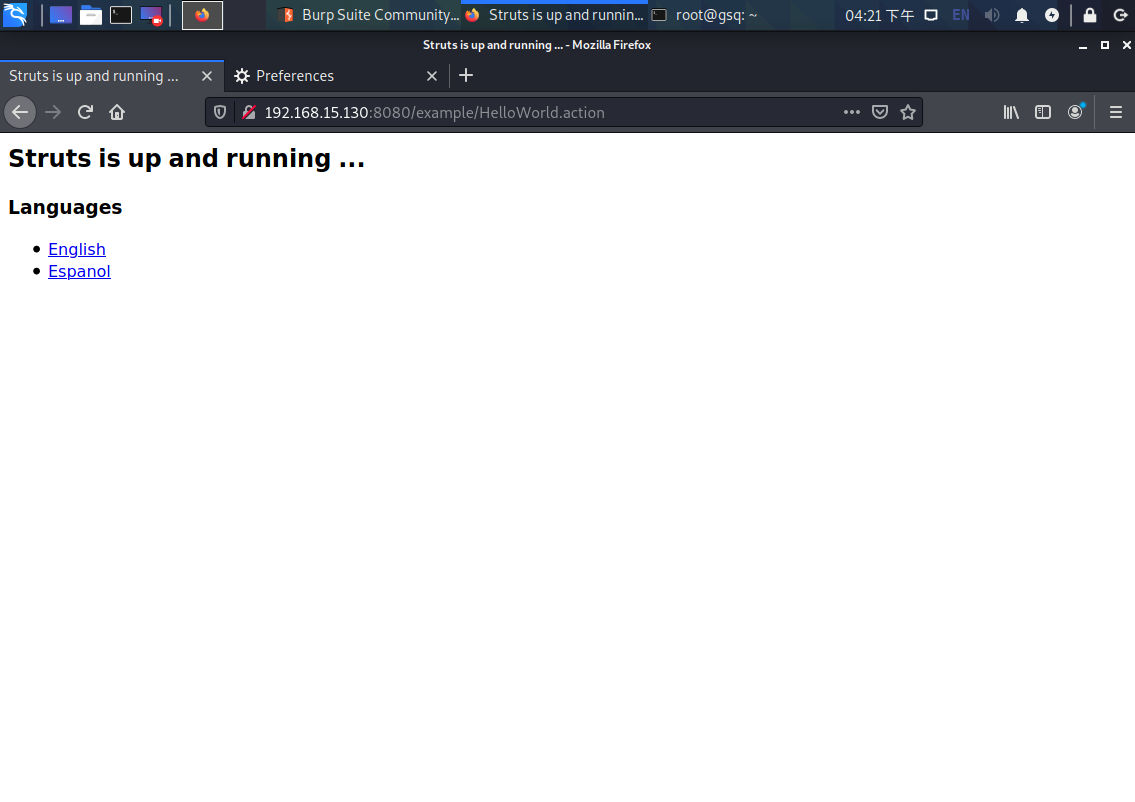Screen dimensions: 1135x802
Task: Open the page actions ellipsis in address bar
Action: [x=851, y=112]
